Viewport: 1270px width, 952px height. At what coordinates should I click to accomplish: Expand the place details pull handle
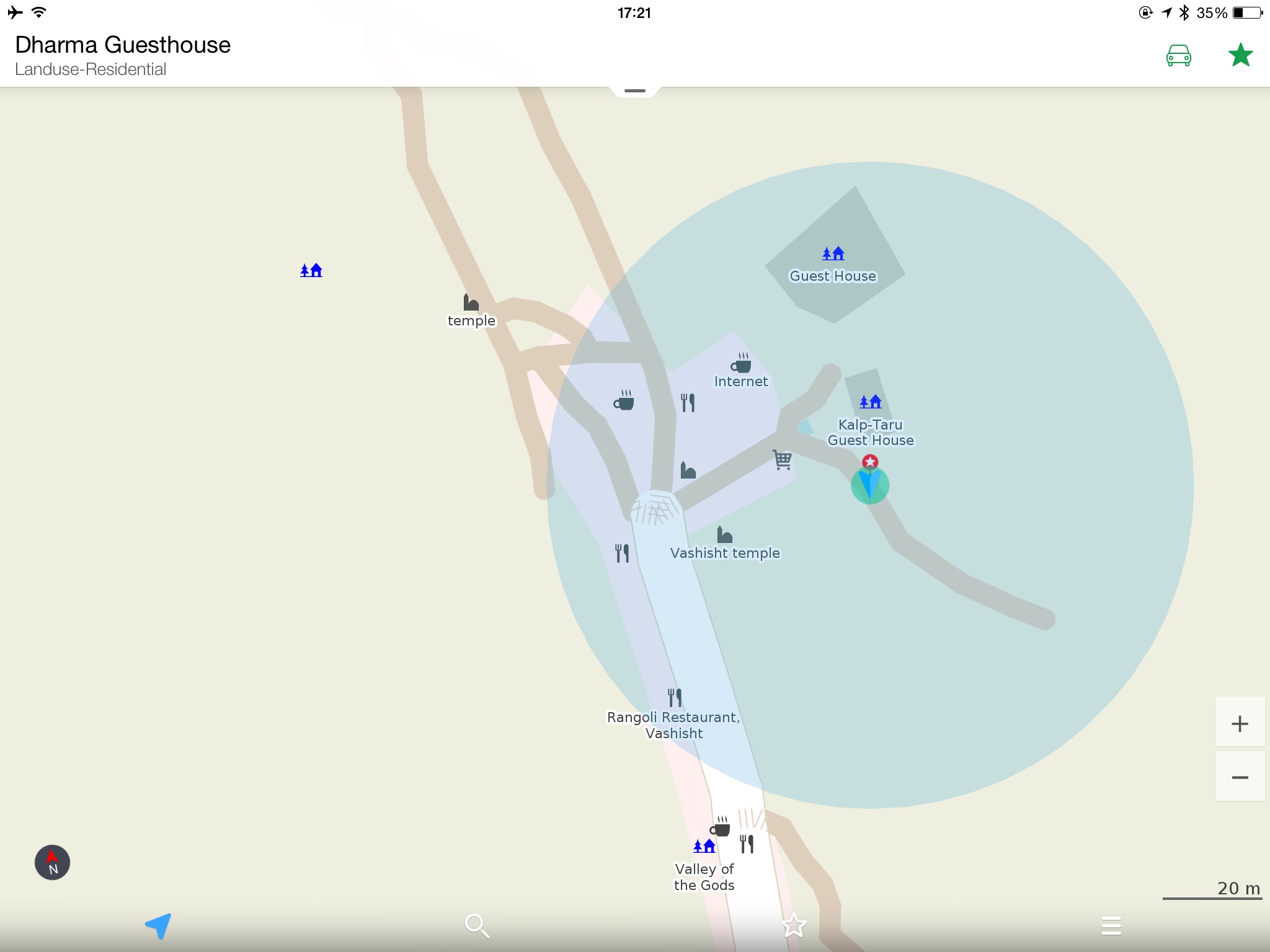click(634, 91)
